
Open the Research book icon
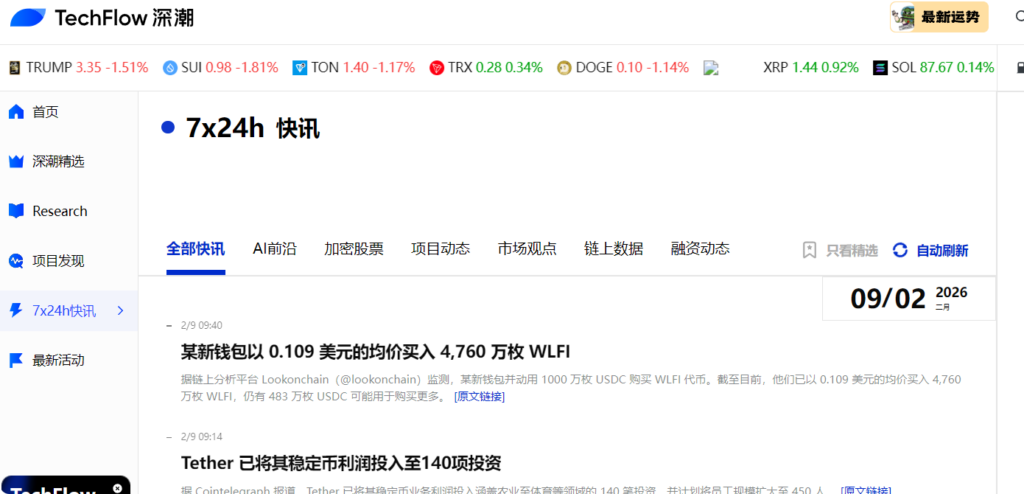tap(16, 211)
